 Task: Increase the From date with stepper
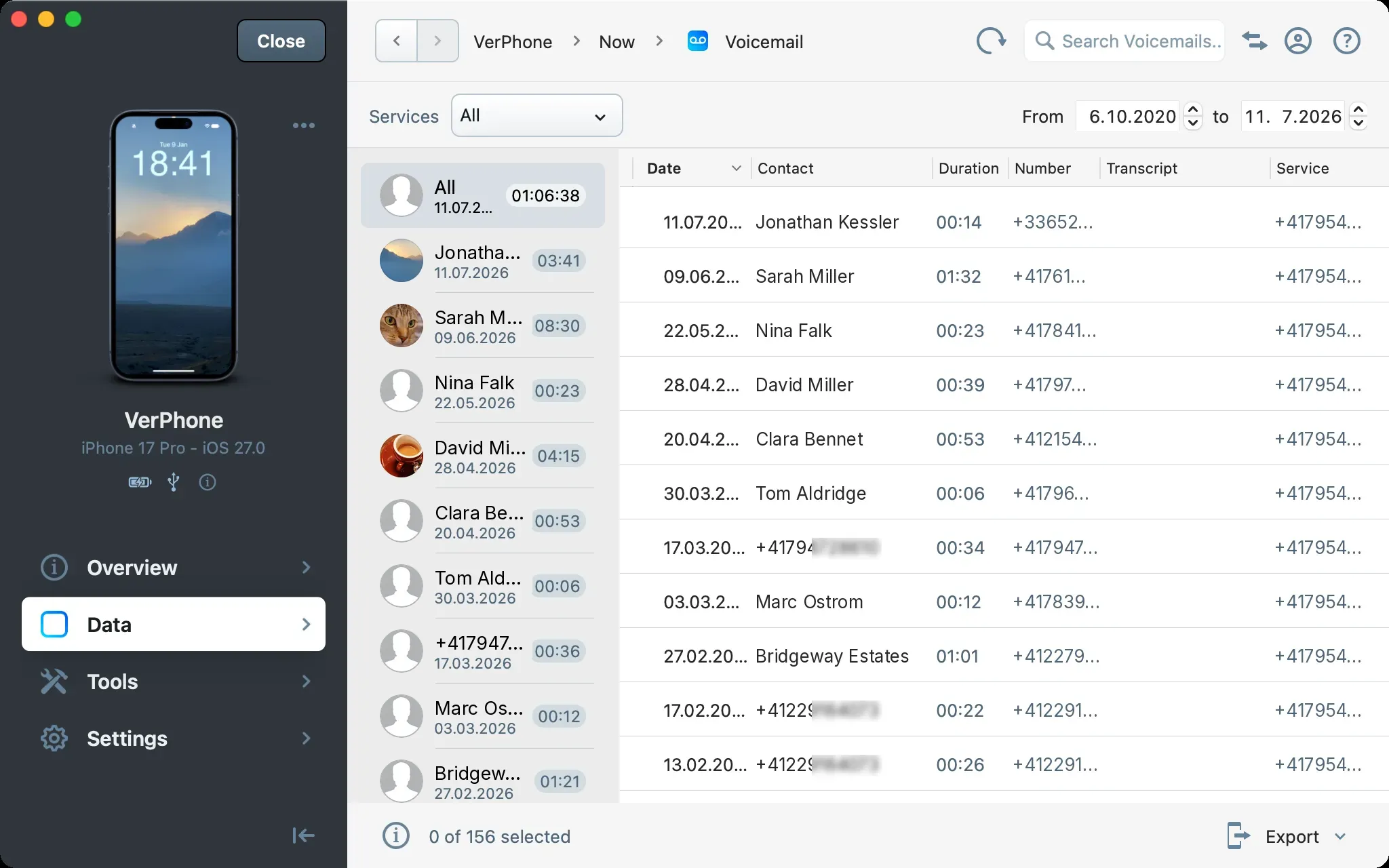coord(1193,109)
